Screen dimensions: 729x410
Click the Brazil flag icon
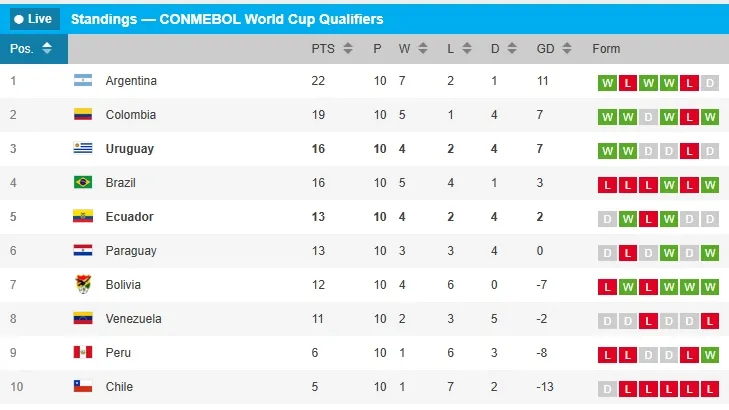83,183
